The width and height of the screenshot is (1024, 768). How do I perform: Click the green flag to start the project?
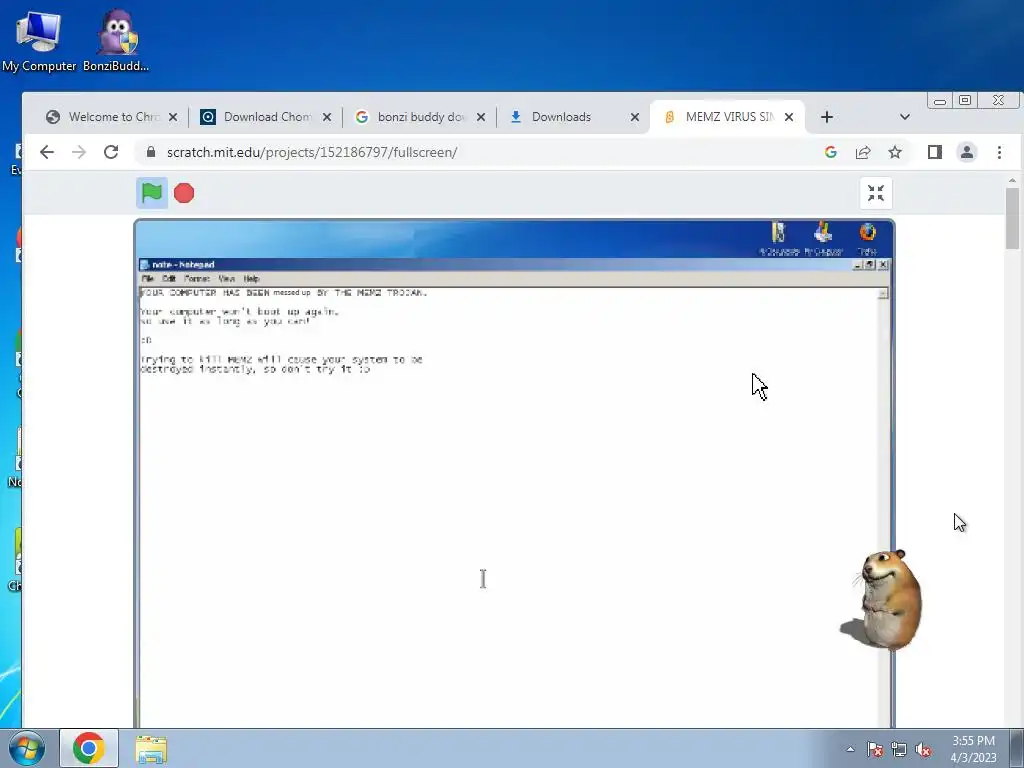coord(152,193)
